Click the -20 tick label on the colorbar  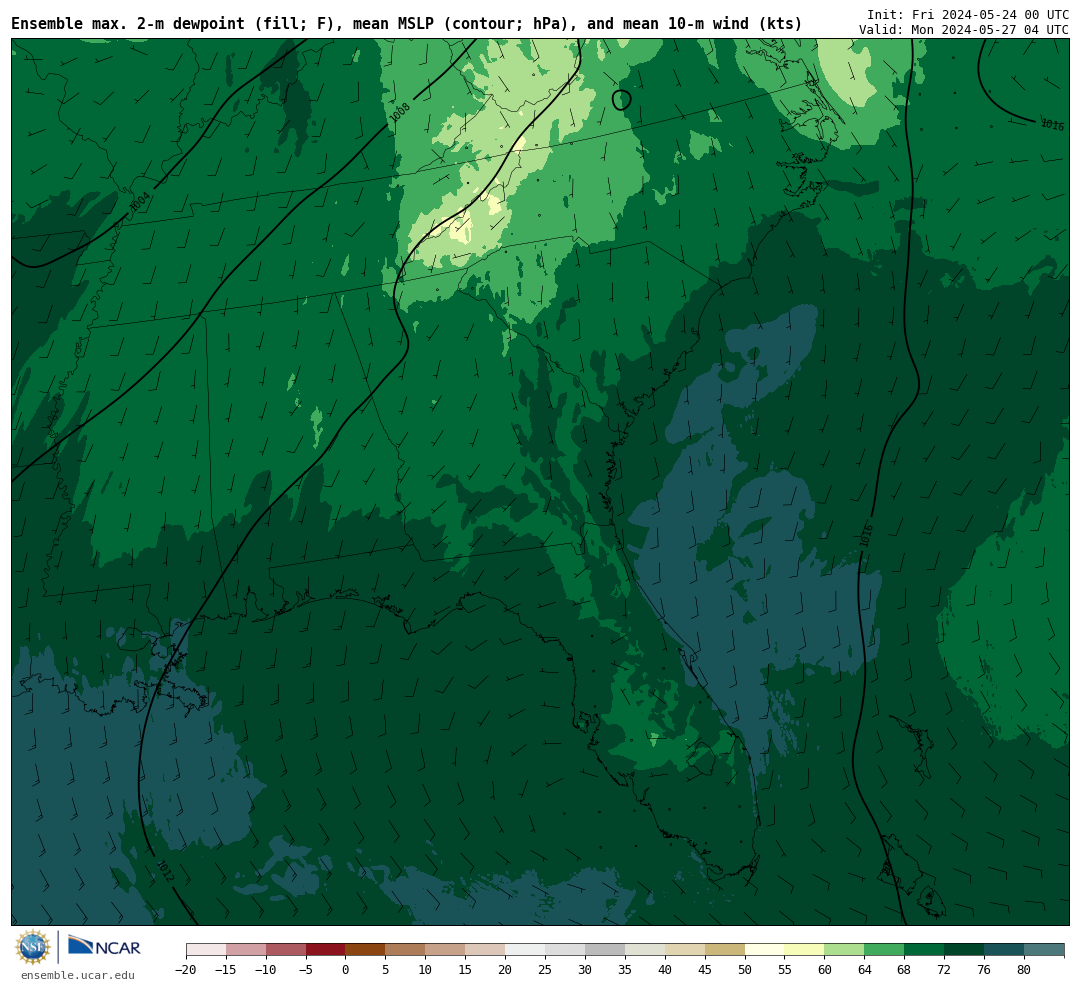click(x=186, y=969)
